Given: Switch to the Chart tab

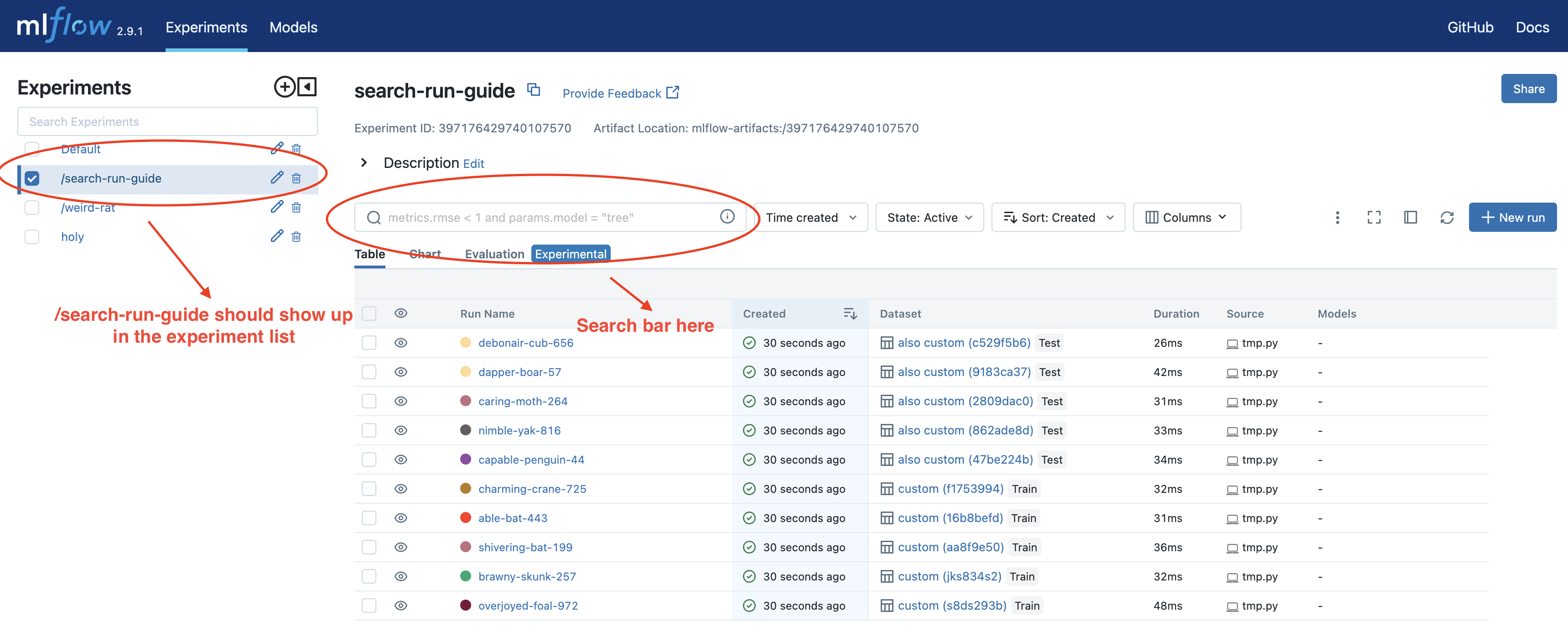Looking at the screenshot, I should [425, 254].
